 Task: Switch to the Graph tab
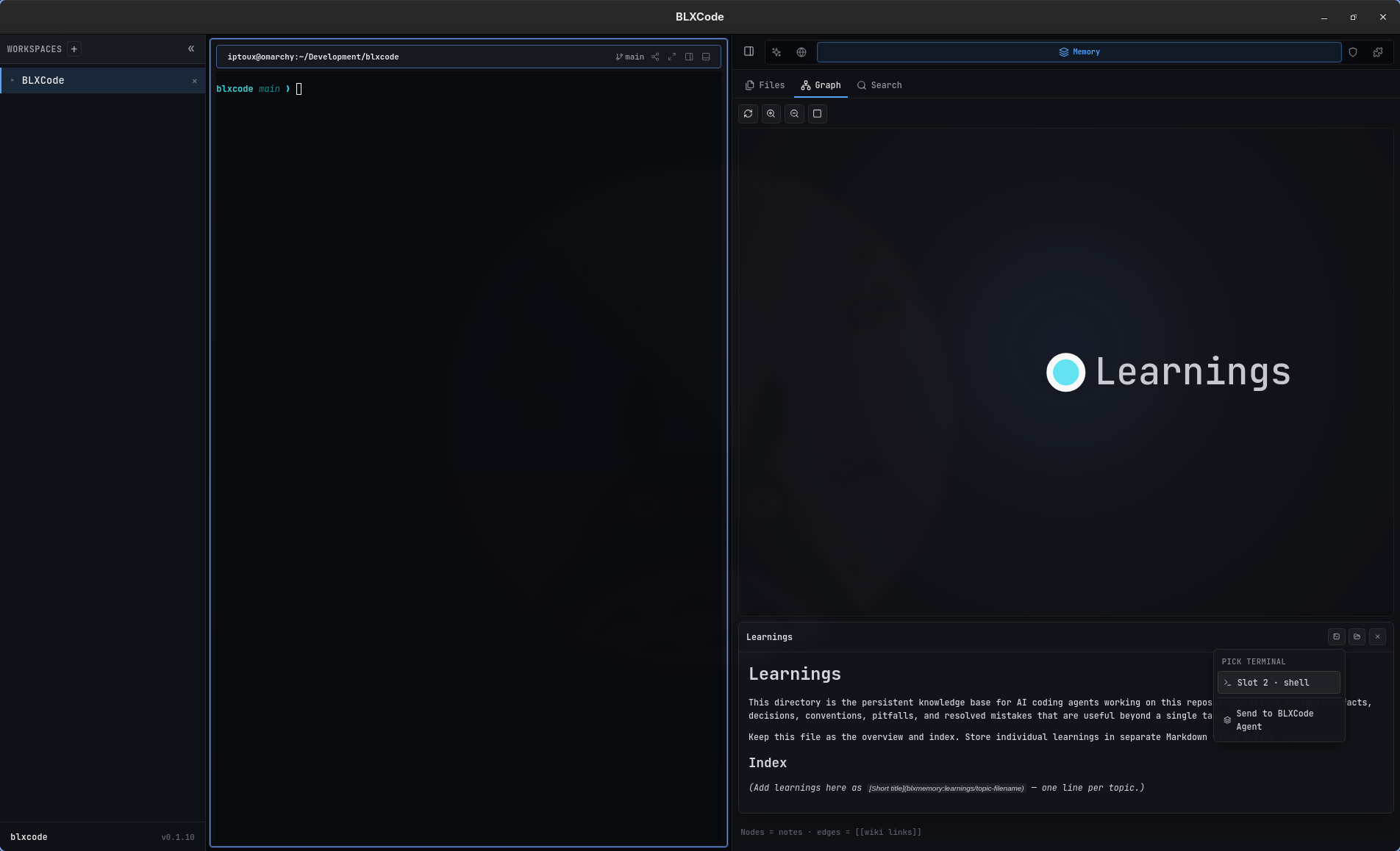821,85
